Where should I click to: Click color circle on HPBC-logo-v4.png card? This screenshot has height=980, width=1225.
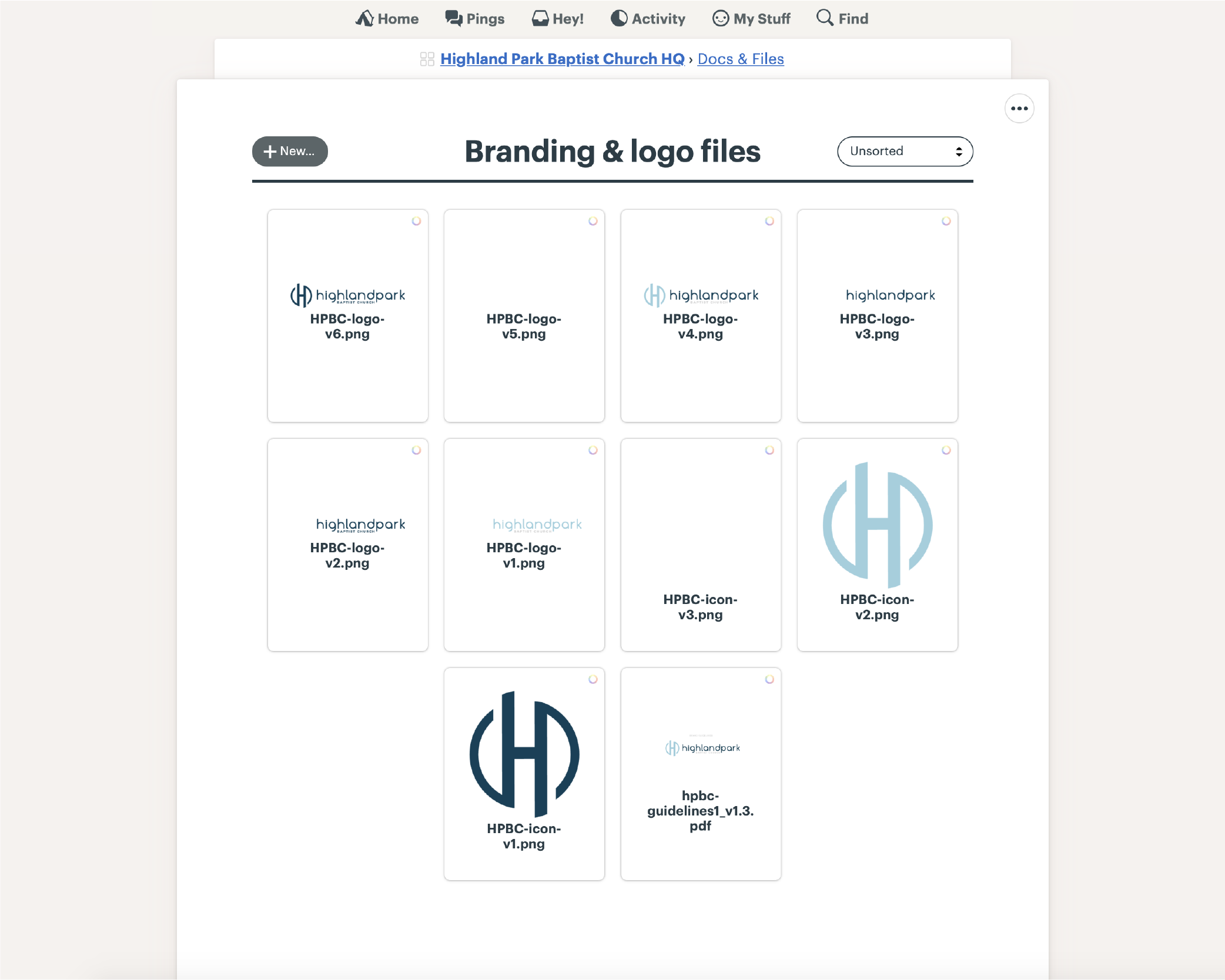coord(769,221)
